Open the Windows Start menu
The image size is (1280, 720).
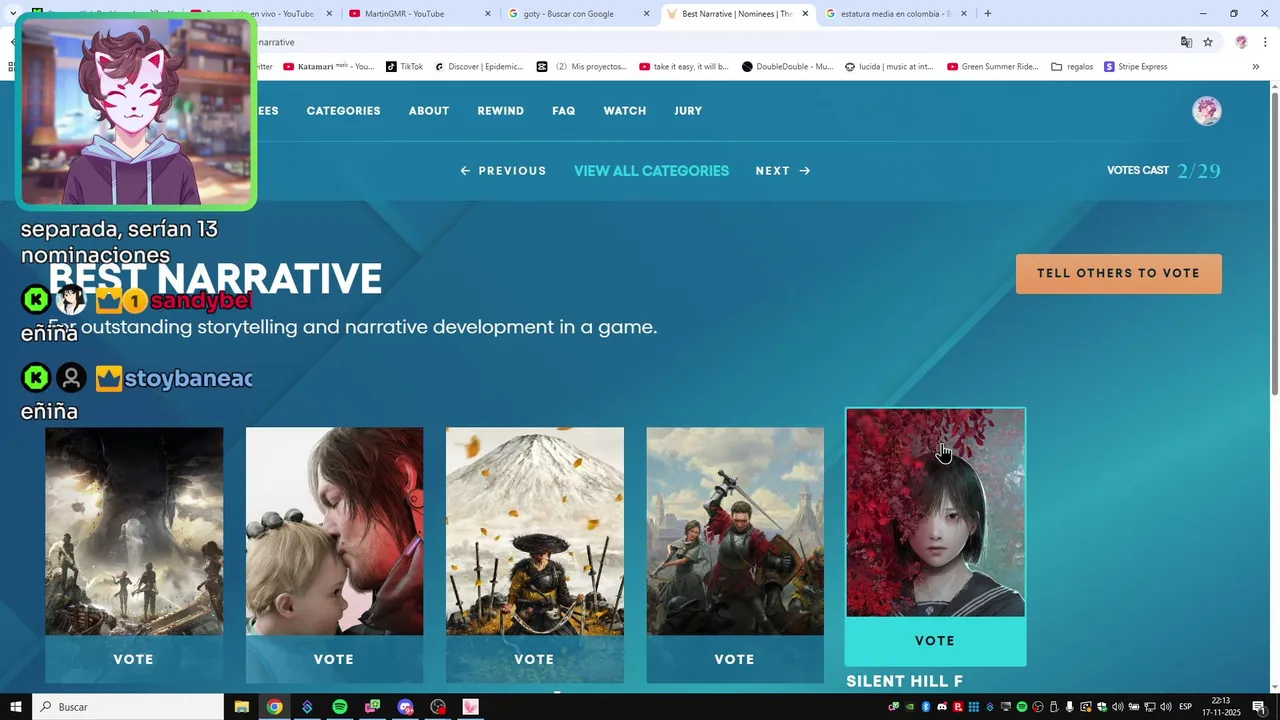pos(15,707)
